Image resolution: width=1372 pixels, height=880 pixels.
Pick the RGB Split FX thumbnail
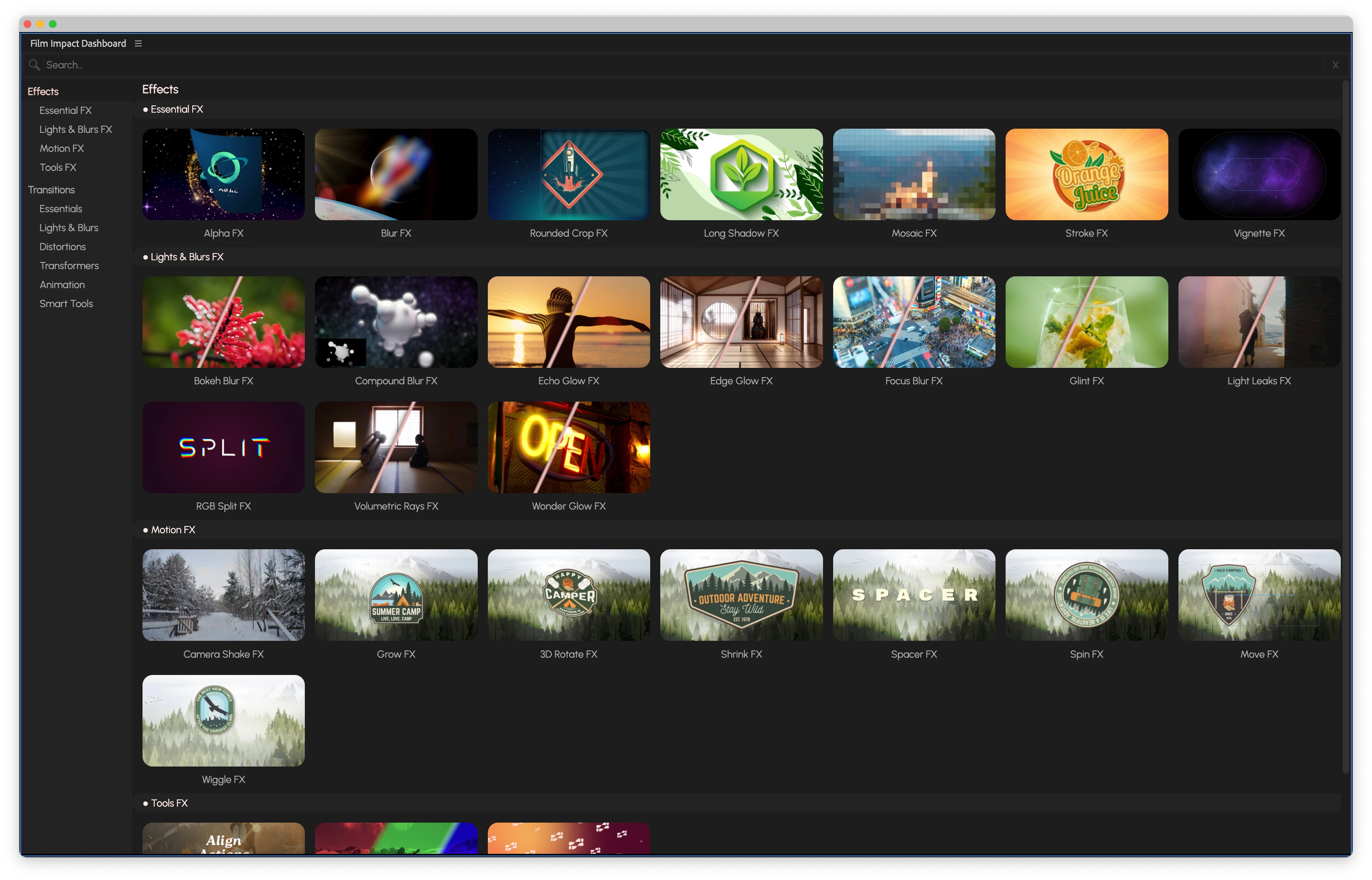(223, 448)
